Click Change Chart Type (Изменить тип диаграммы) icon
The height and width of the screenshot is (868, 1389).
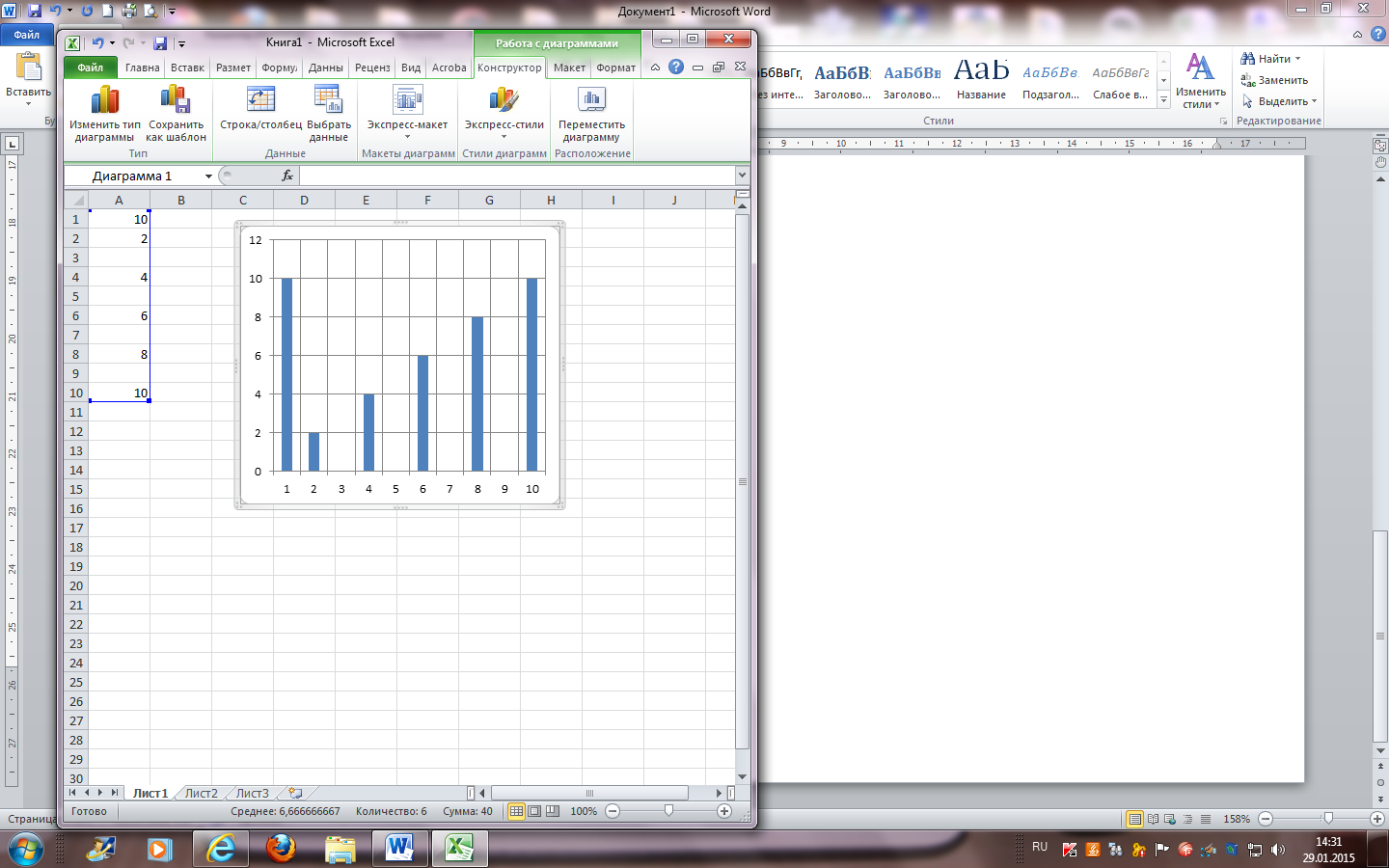[x=105, y=100]
